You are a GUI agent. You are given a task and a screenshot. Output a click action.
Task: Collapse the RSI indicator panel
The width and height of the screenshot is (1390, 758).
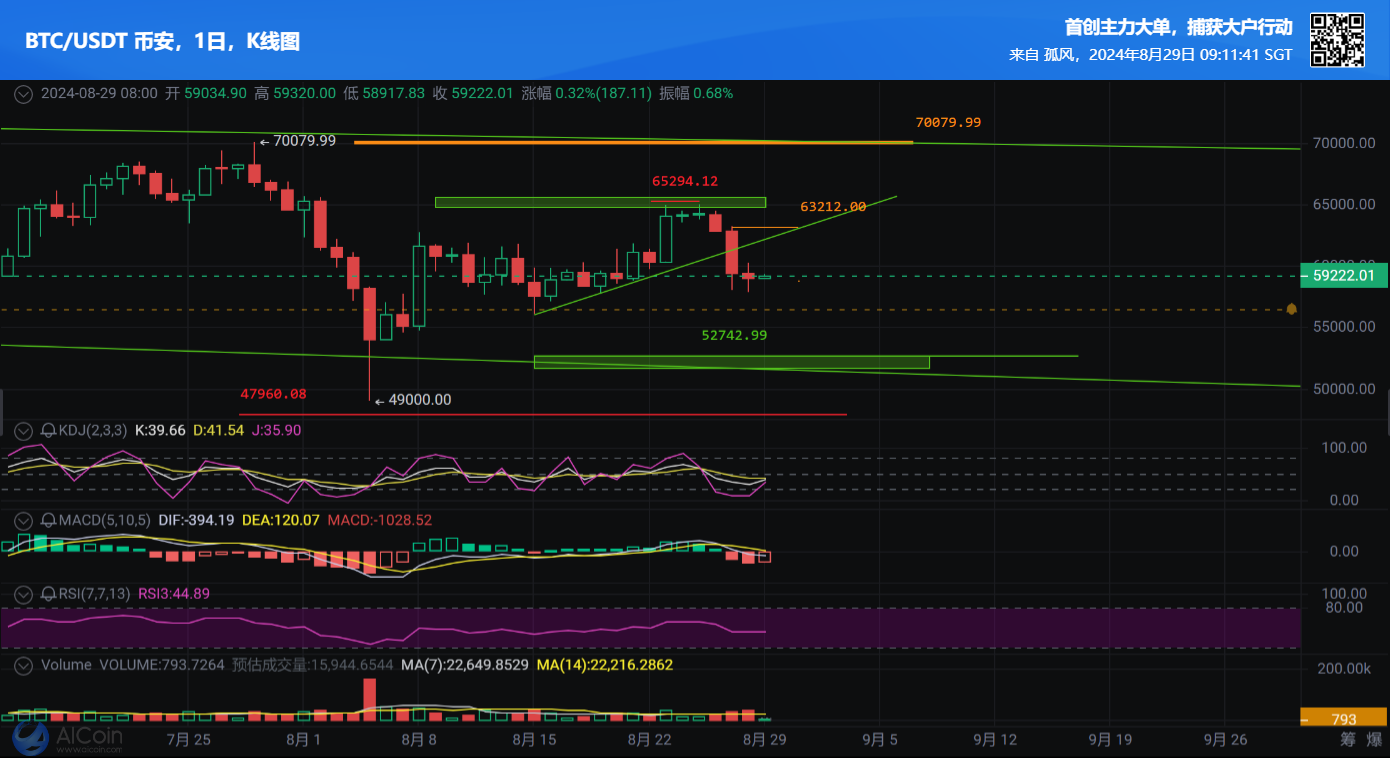pyautogui.click(x=23, y=594)
